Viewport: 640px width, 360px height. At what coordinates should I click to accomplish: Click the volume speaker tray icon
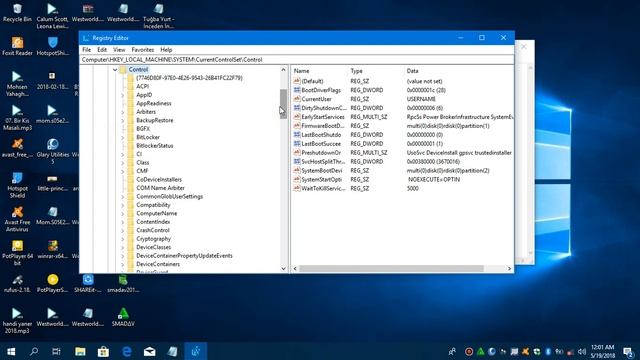[582, 351]
